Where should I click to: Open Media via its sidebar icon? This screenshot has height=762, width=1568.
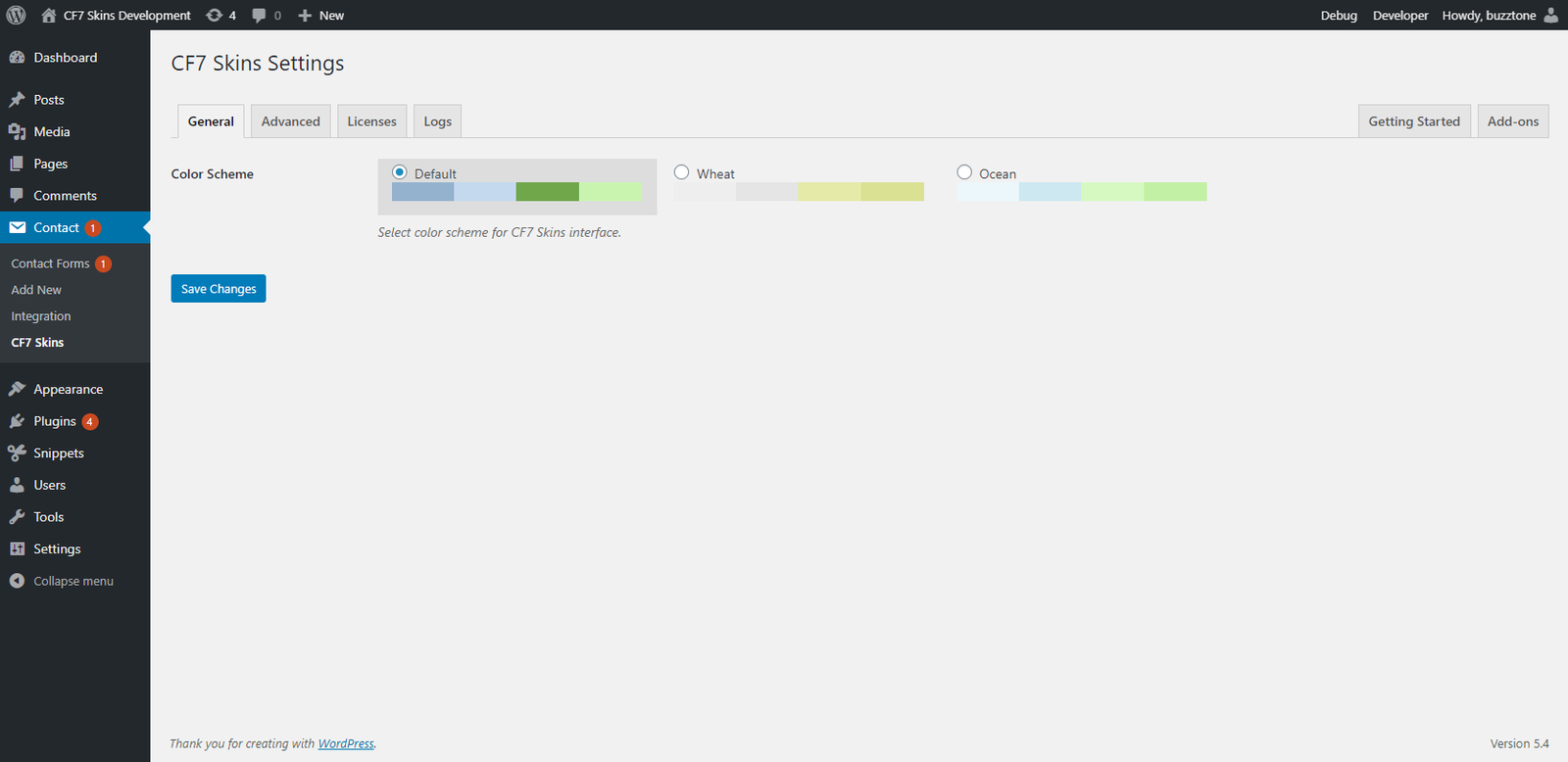(x=17, y=132)
